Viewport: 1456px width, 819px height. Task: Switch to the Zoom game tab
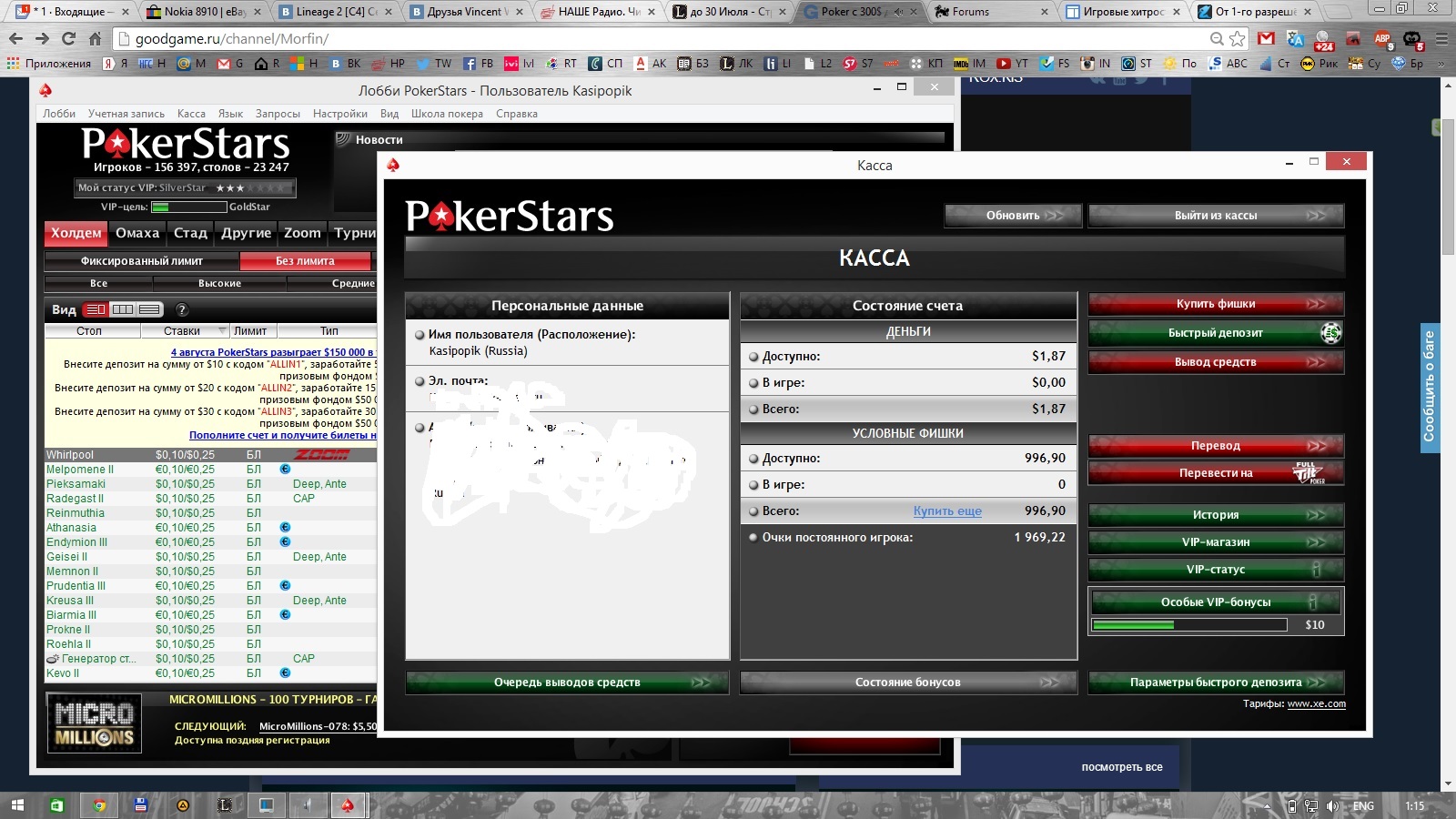point(302,233)
